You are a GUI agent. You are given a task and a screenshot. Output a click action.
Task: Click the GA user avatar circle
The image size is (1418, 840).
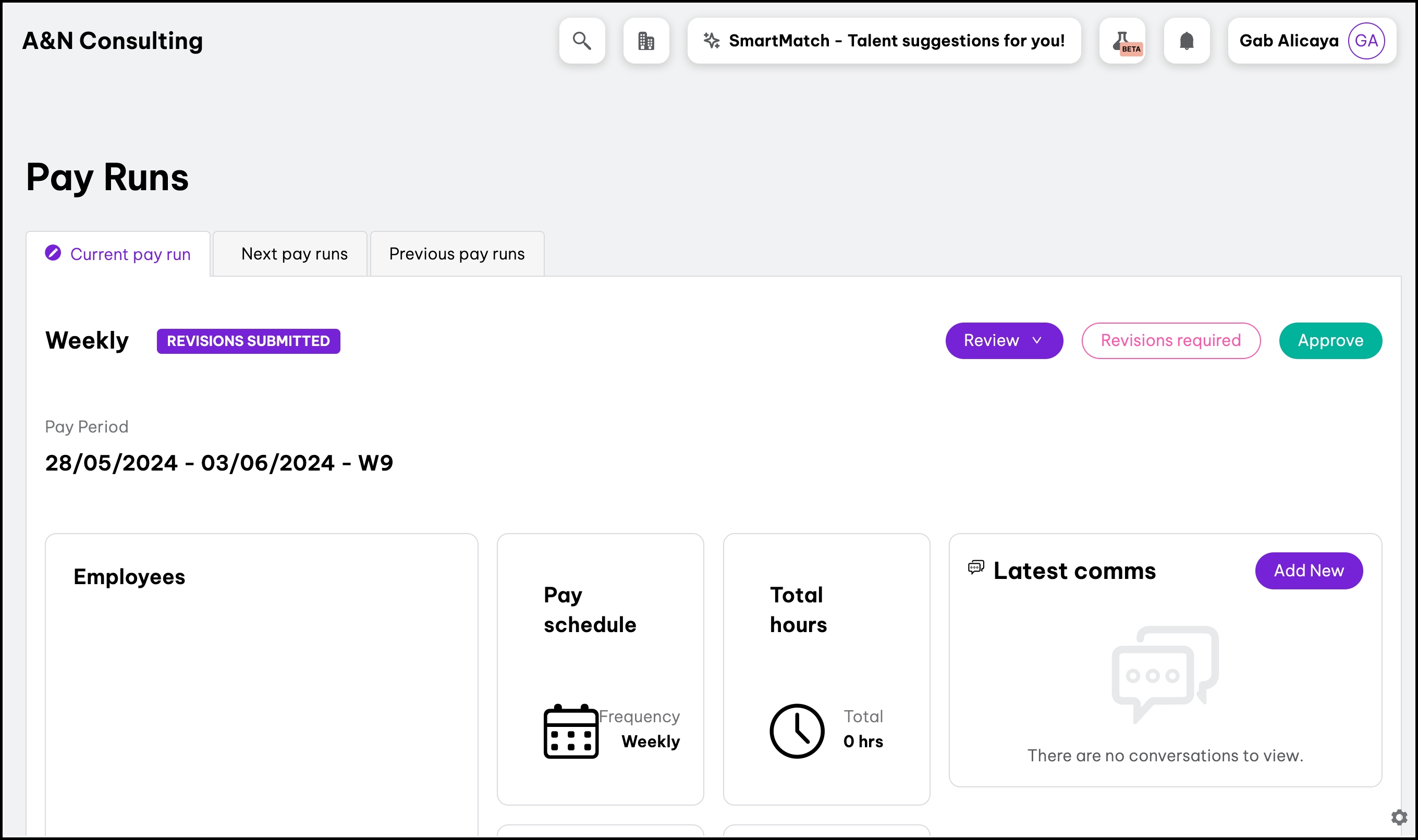[x=1366, y=41]
